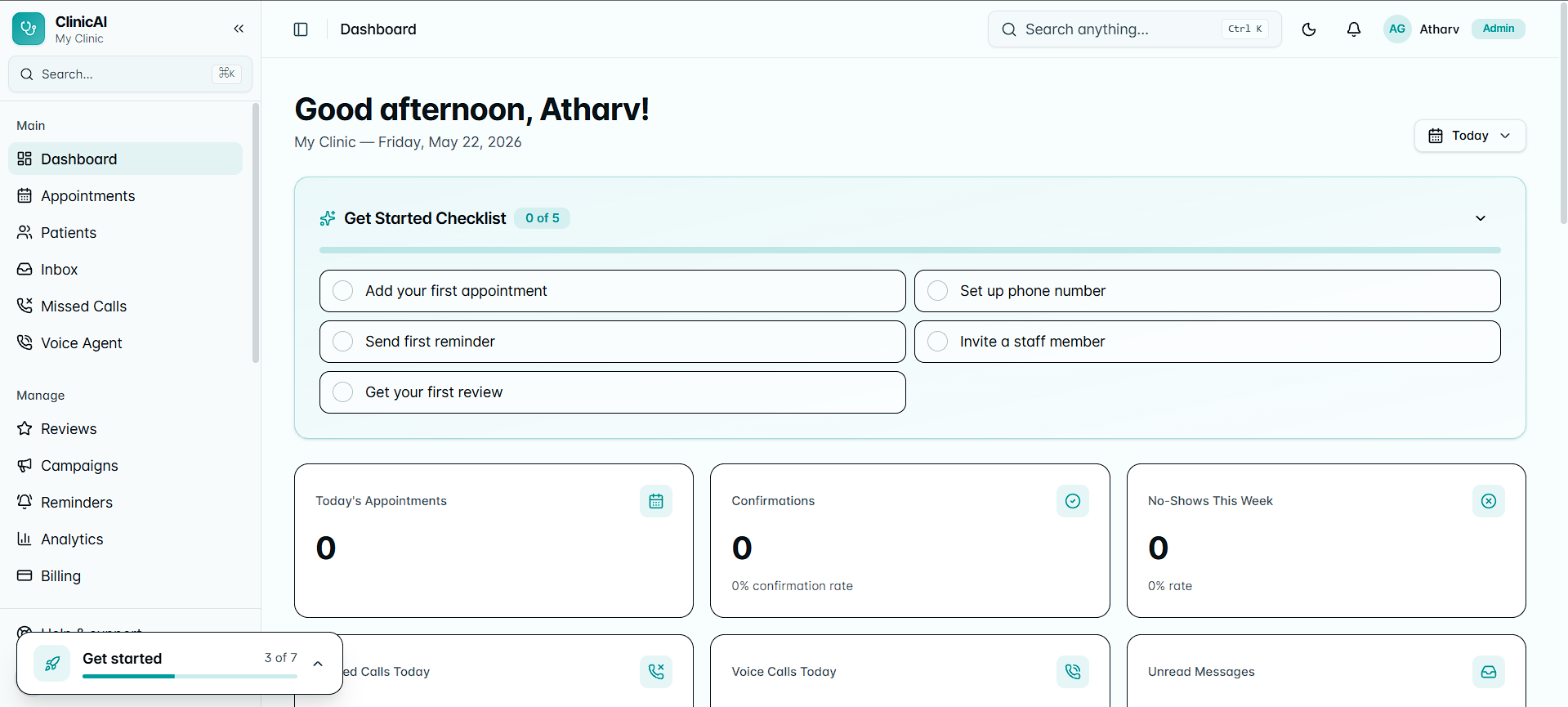Screen dimensions: 1568x707
Task: Click the Today's Appointments calendar icon
Action: (656, 501)
